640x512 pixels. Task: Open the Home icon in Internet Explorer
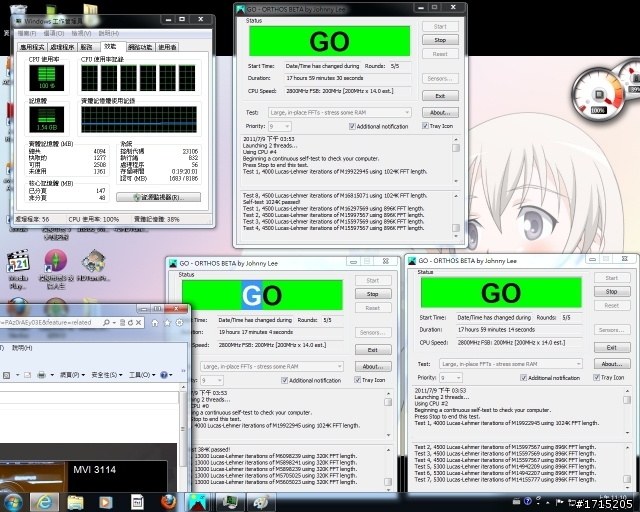pos(155,323)
